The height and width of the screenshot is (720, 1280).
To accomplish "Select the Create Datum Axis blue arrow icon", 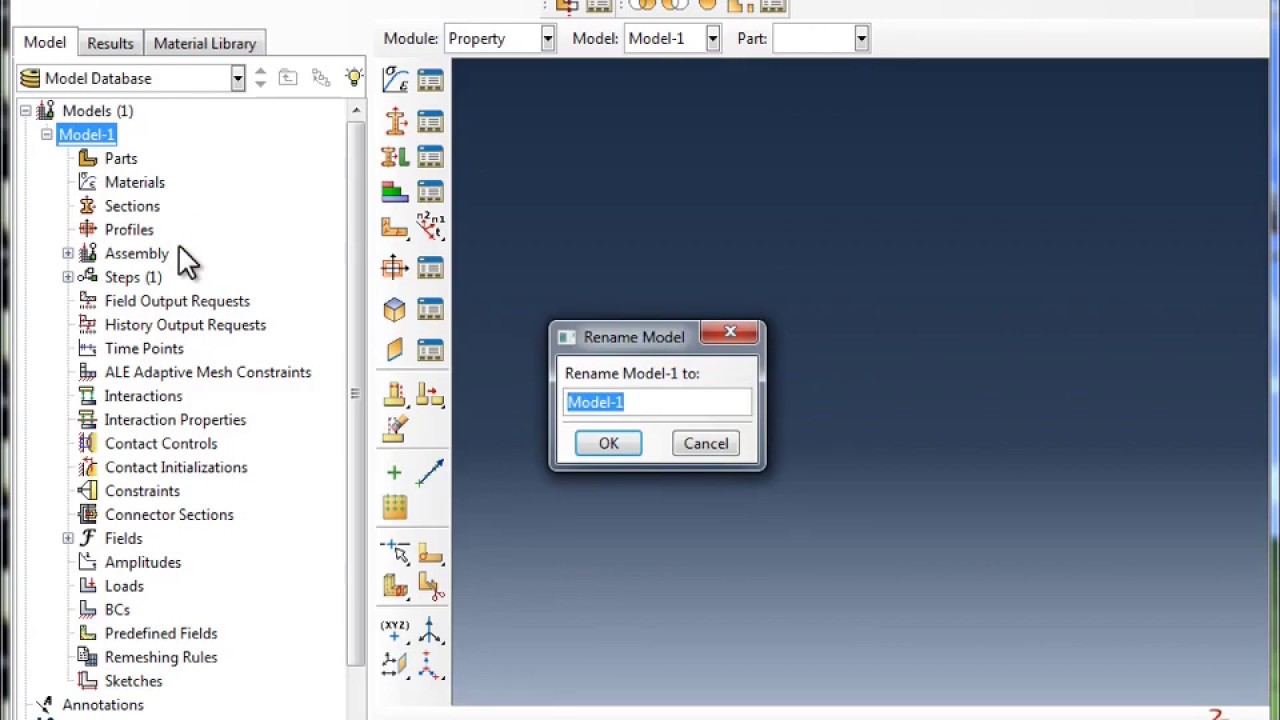I will [430, 473].
